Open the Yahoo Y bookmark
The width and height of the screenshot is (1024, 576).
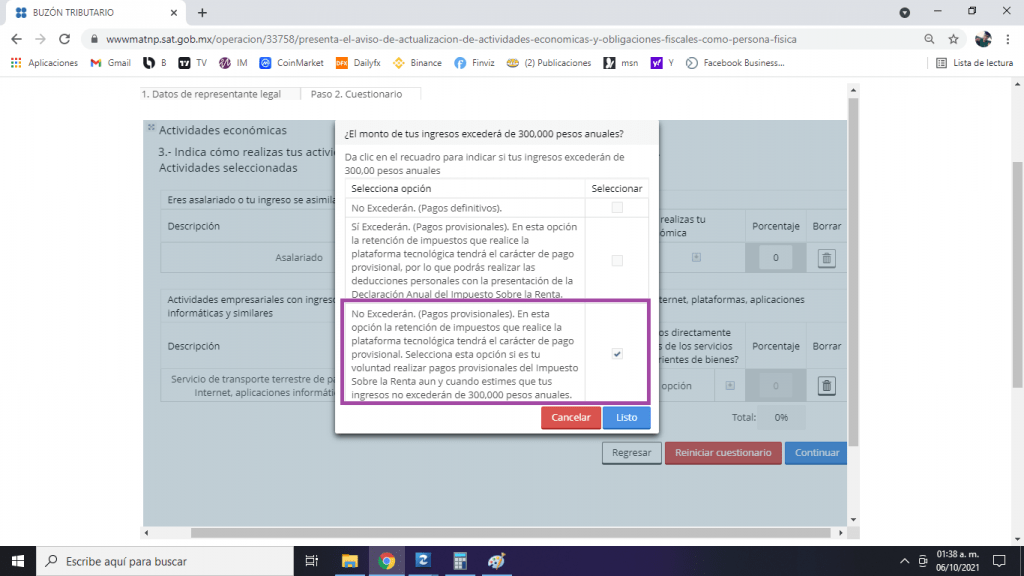coord(662,63)
